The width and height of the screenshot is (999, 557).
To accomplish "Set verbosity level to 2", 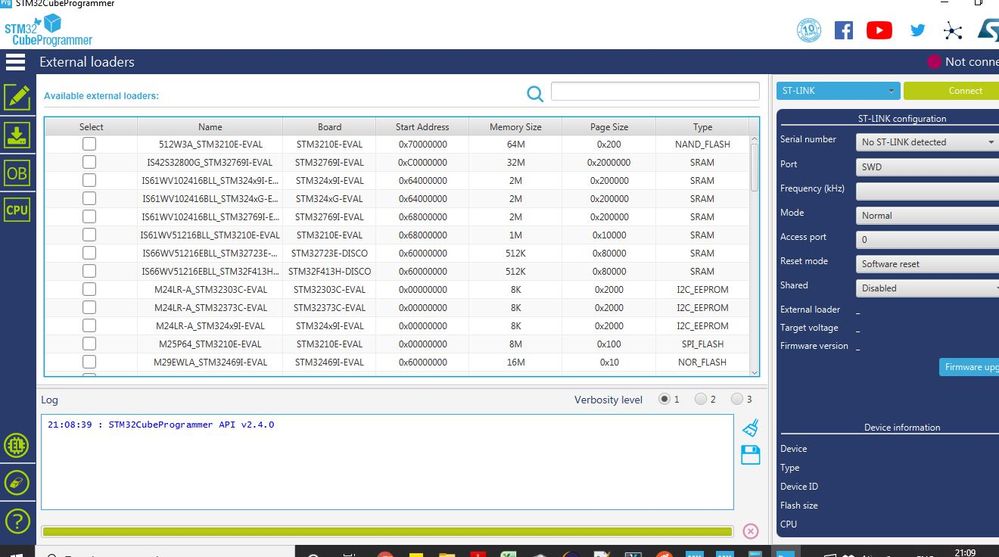I will point(701,399).
